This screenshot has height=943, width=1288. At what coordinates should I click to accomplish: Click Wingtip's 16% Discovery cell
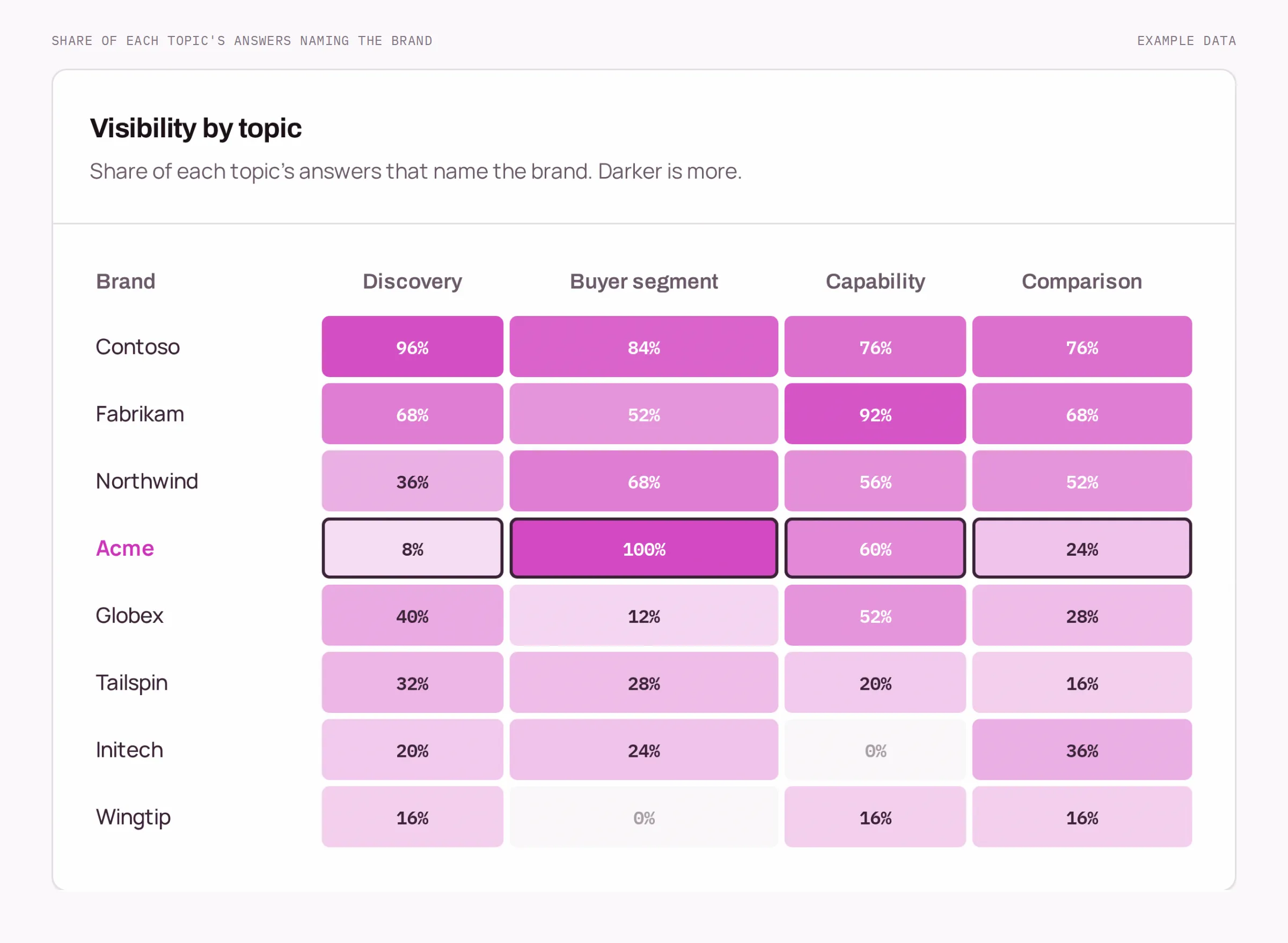[x=412, y=817]
